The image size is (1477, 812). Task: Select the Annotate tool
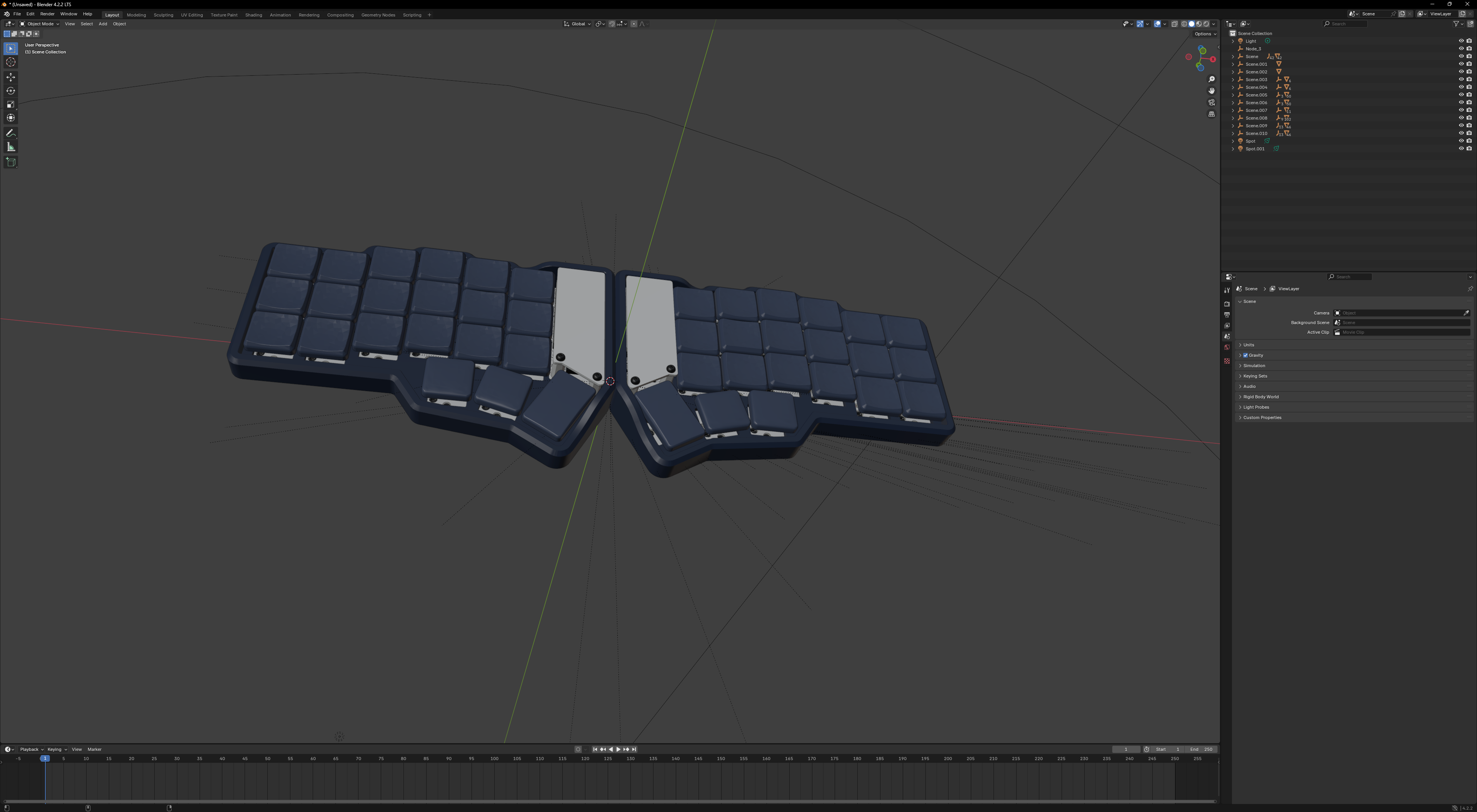(11, 133)
